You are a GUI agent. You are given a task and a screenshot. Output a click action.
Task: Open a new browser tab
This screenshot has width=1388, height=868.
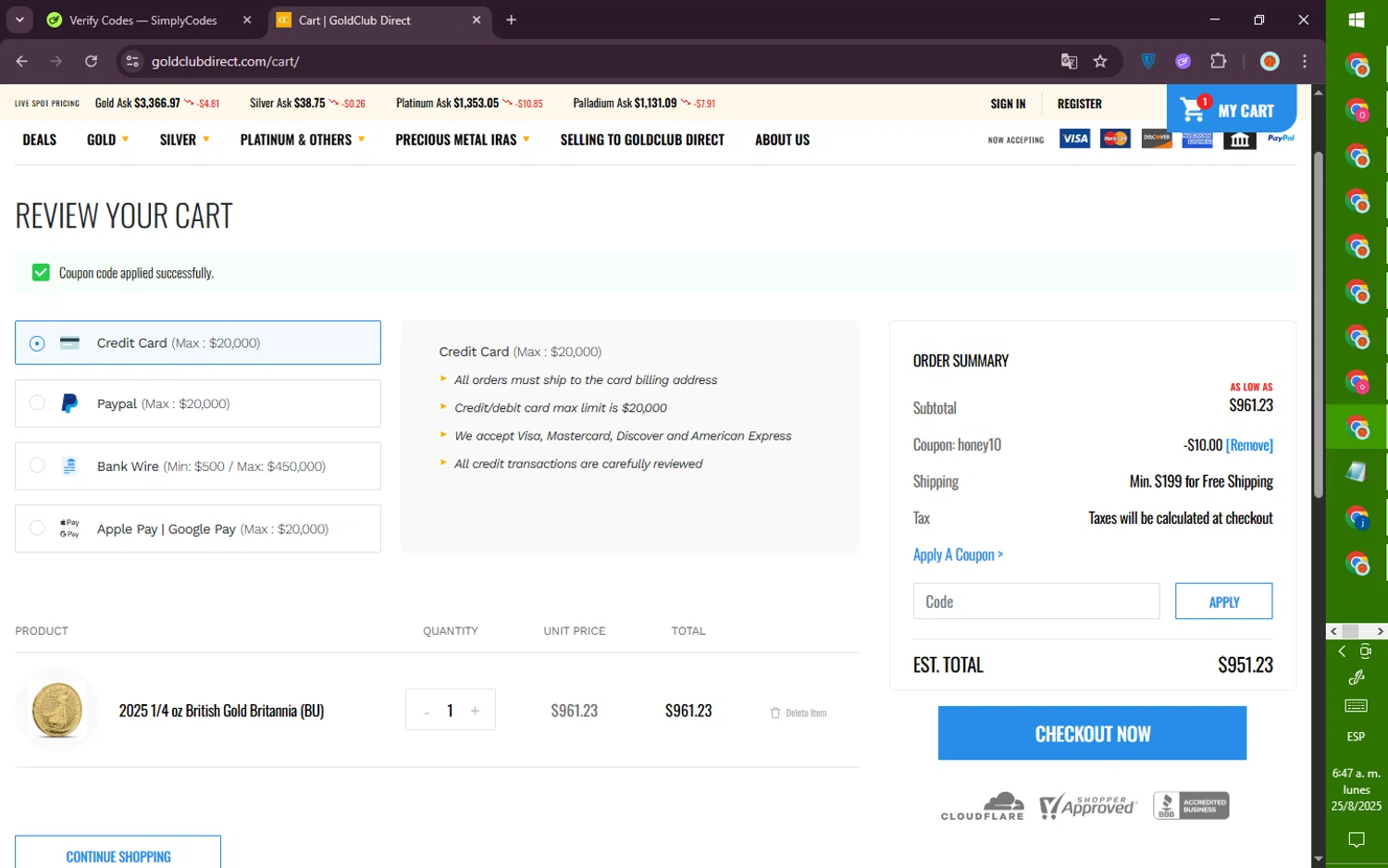coord(511,19)
